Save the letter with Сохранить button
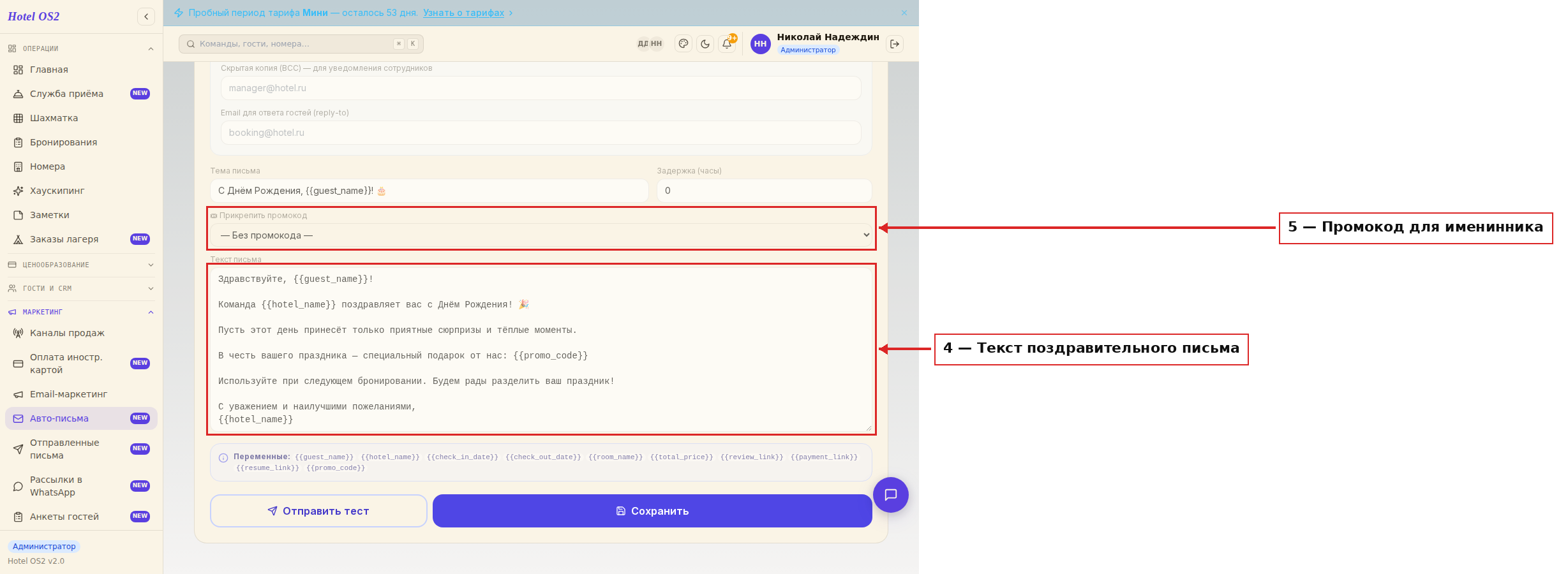Image resolution: width=1568 pixels, height=574 pixels. (x=652, y=511)
